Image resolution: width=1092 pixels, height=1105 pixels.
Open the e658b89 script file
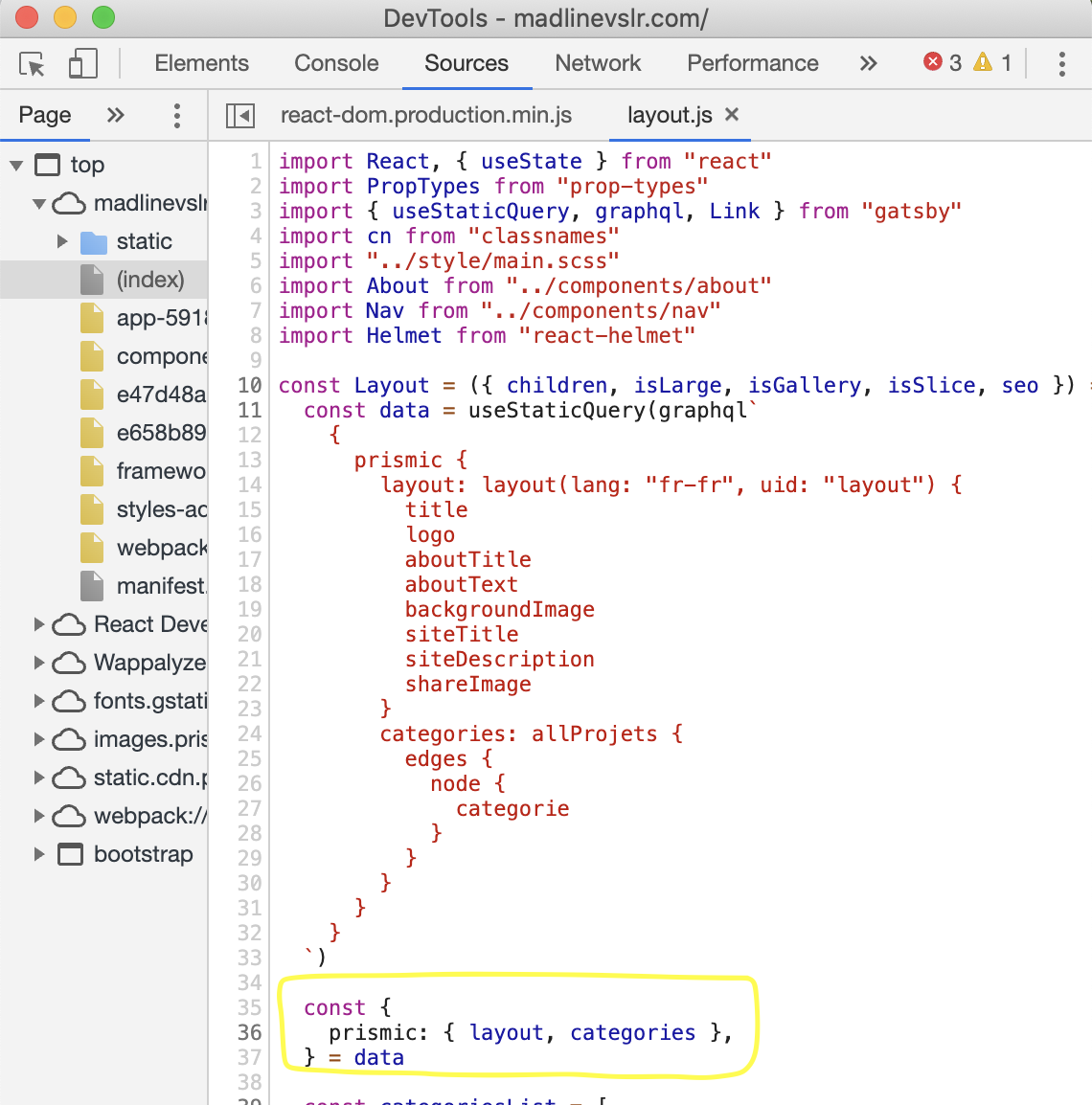pos(162,433)
